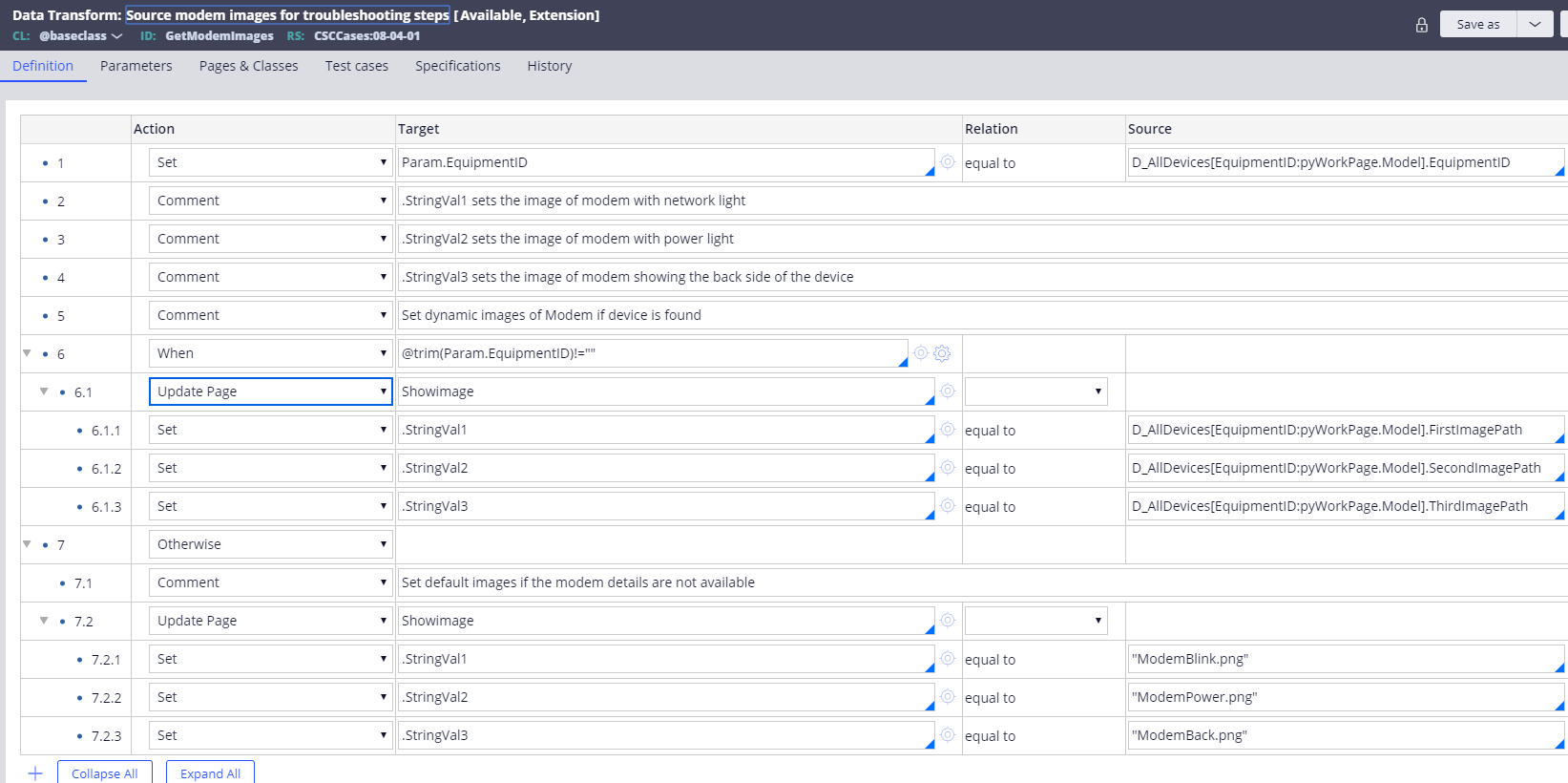Open Relation dropdown on row 6.1
This screenshot has width=1568, height=783.
coord(1035,391)
